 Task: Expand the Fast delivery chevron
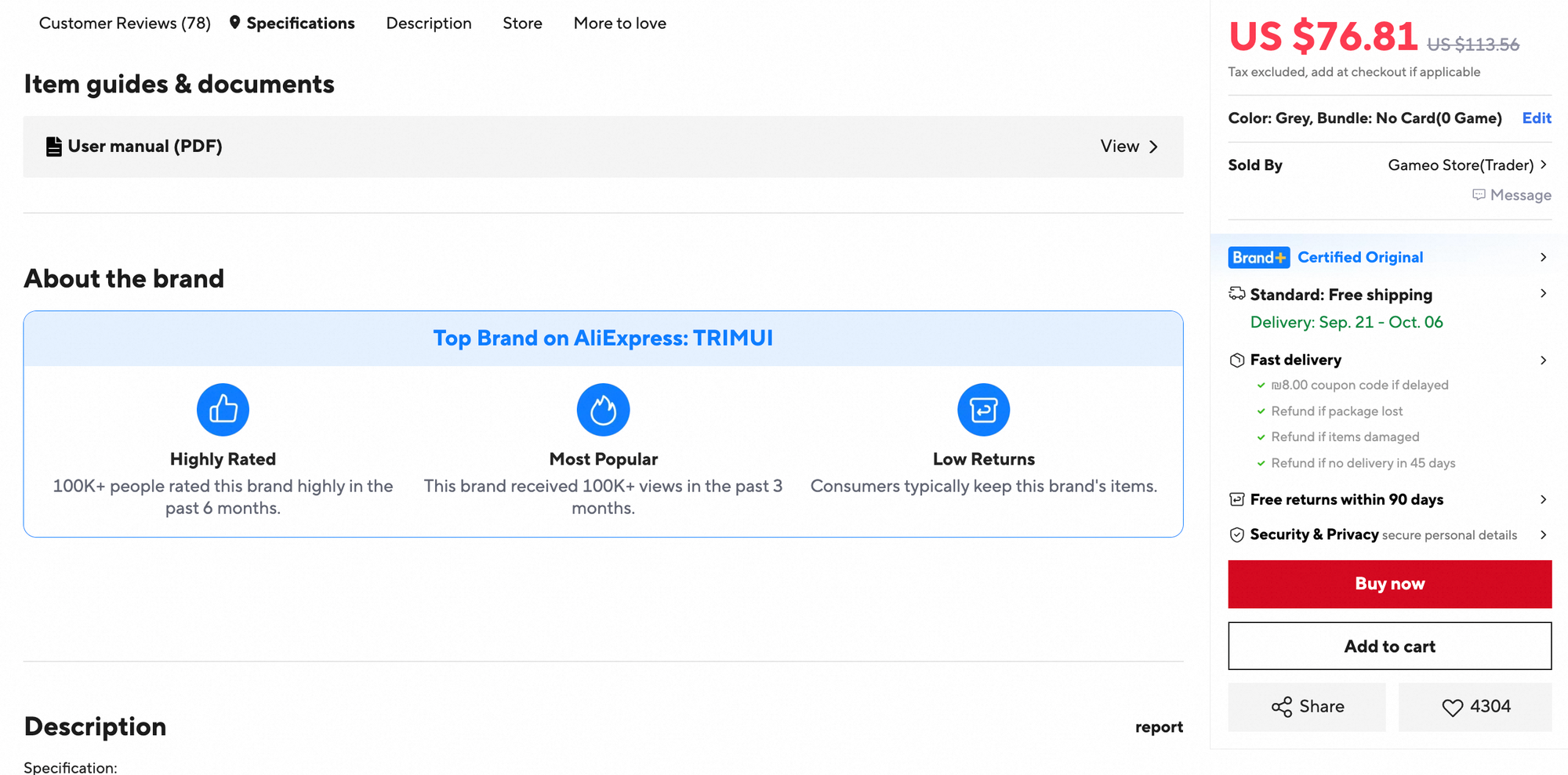coord(1543,360)
